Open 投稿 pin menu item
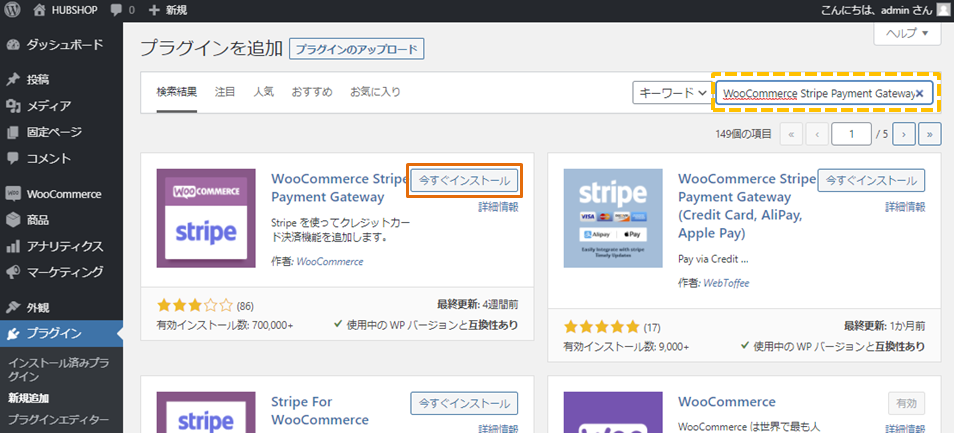 click(61, 80)
